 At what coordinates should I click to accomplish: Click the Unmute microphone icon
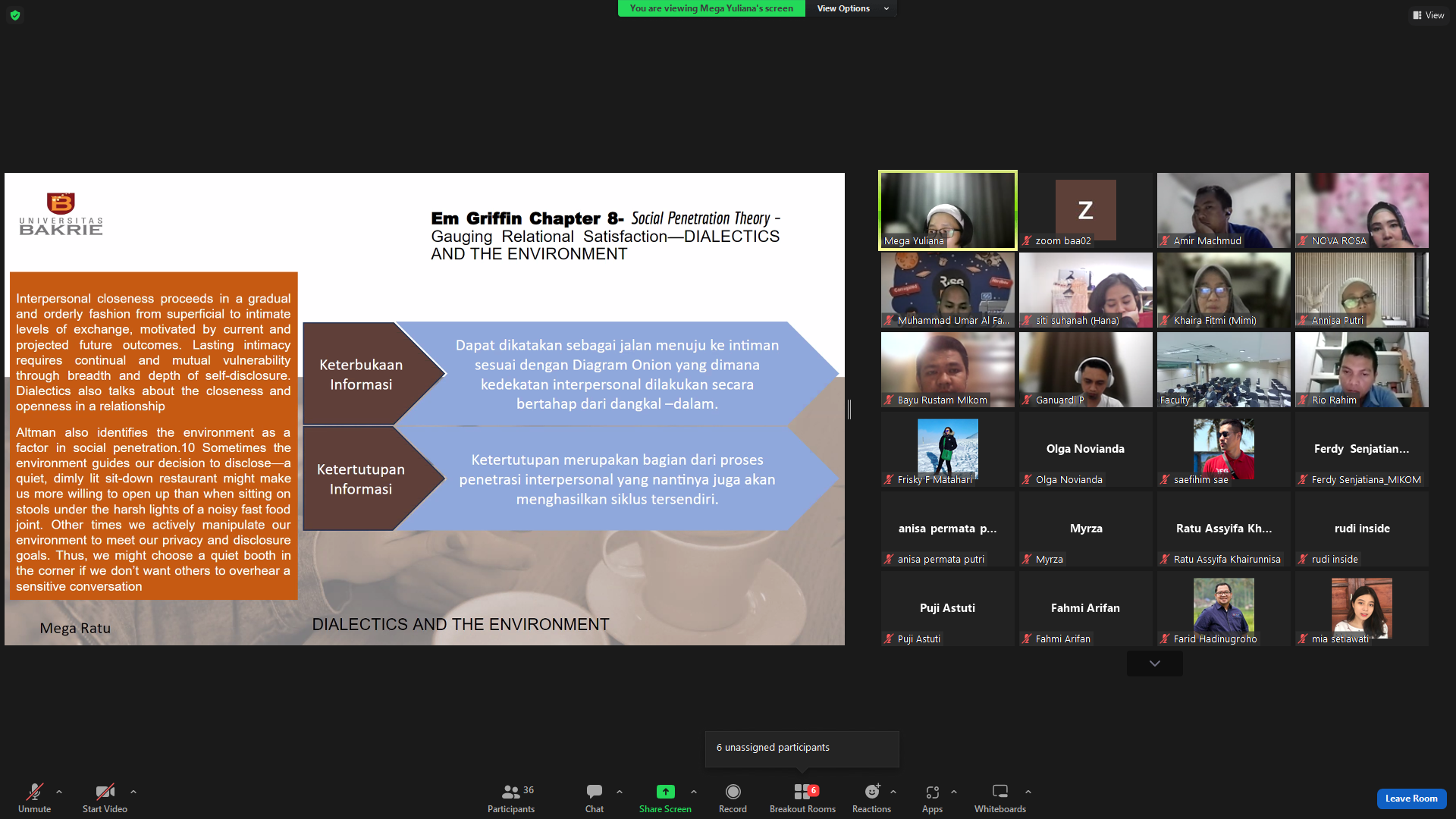click(34, 792)
